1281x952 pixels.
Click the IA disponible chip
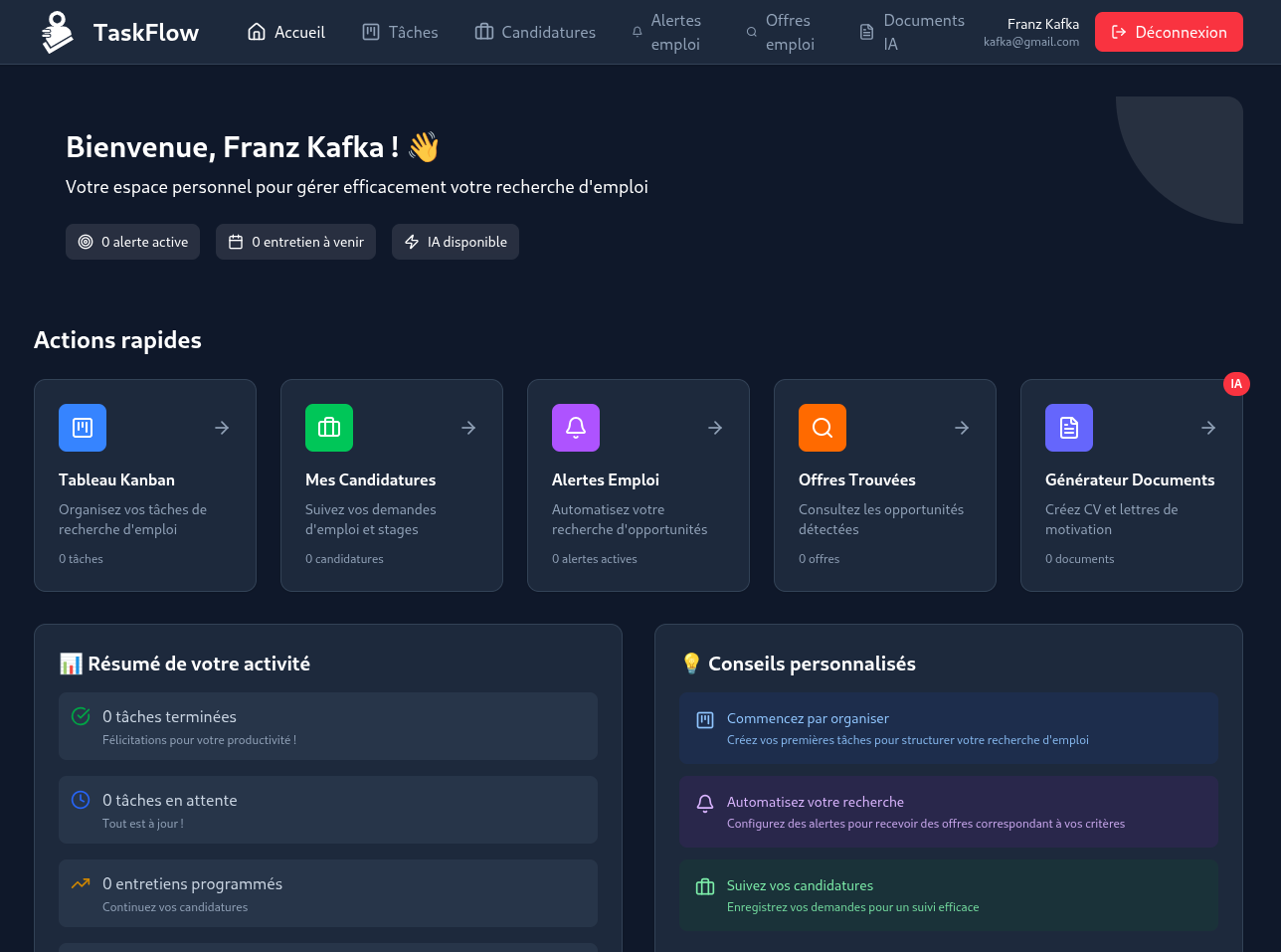pos(456,242)
